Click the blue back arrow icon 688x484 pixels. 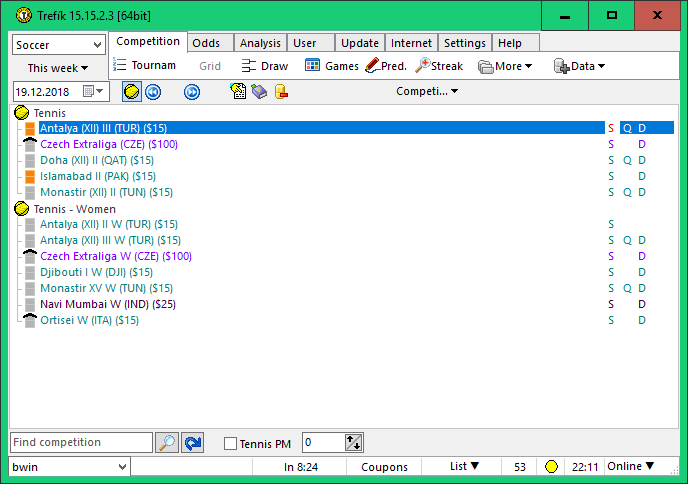point(153,92)
